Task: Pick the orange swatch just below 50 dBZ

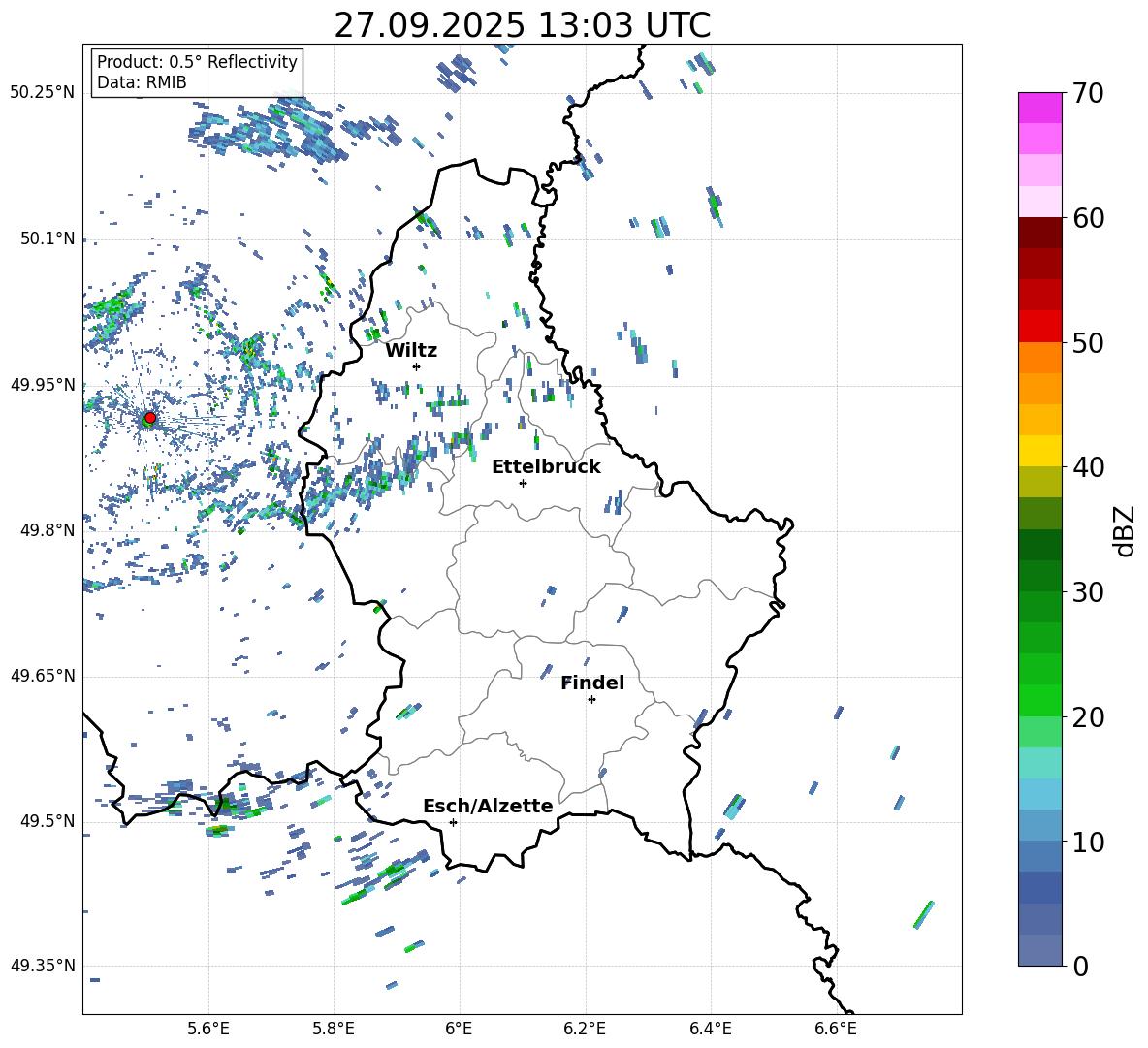Action: point(1040,358)
